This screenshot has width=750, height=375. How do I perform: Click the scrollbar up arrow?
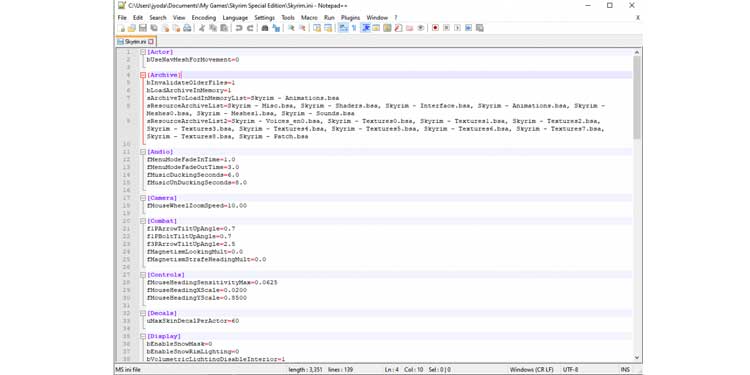[637, 52]
